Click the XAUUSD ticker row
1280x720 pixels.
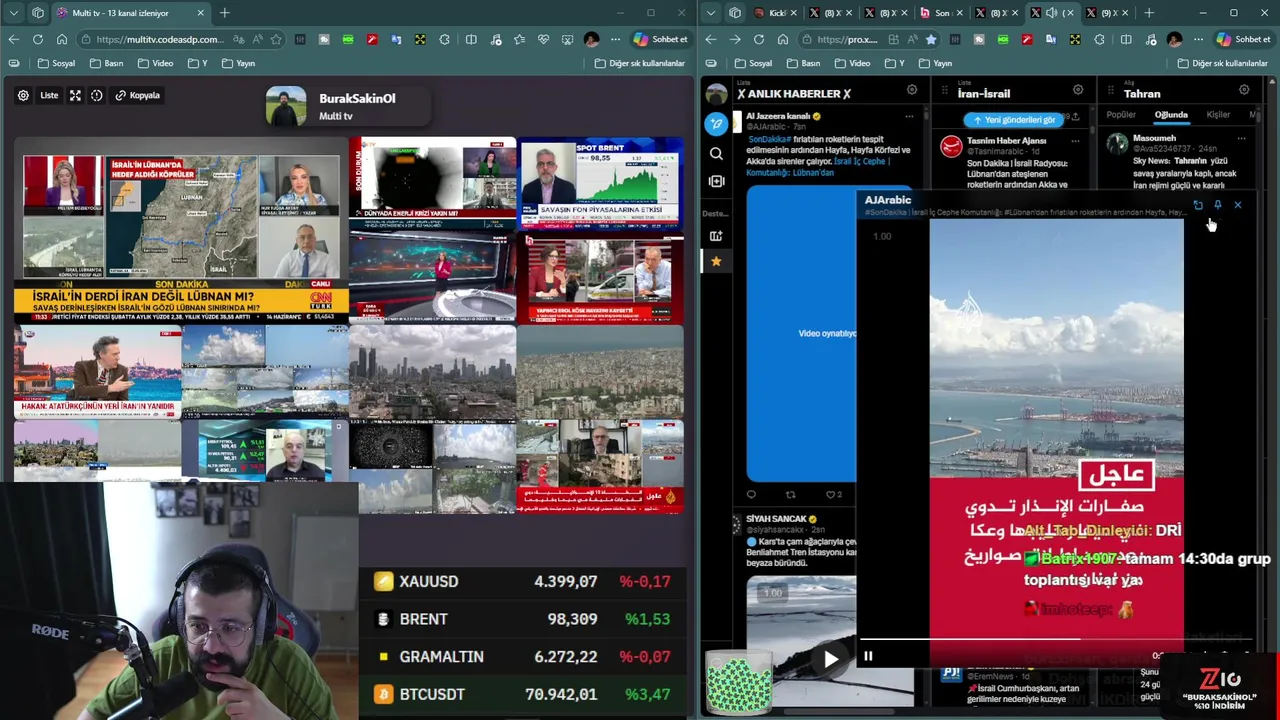[x=523, y=581]
